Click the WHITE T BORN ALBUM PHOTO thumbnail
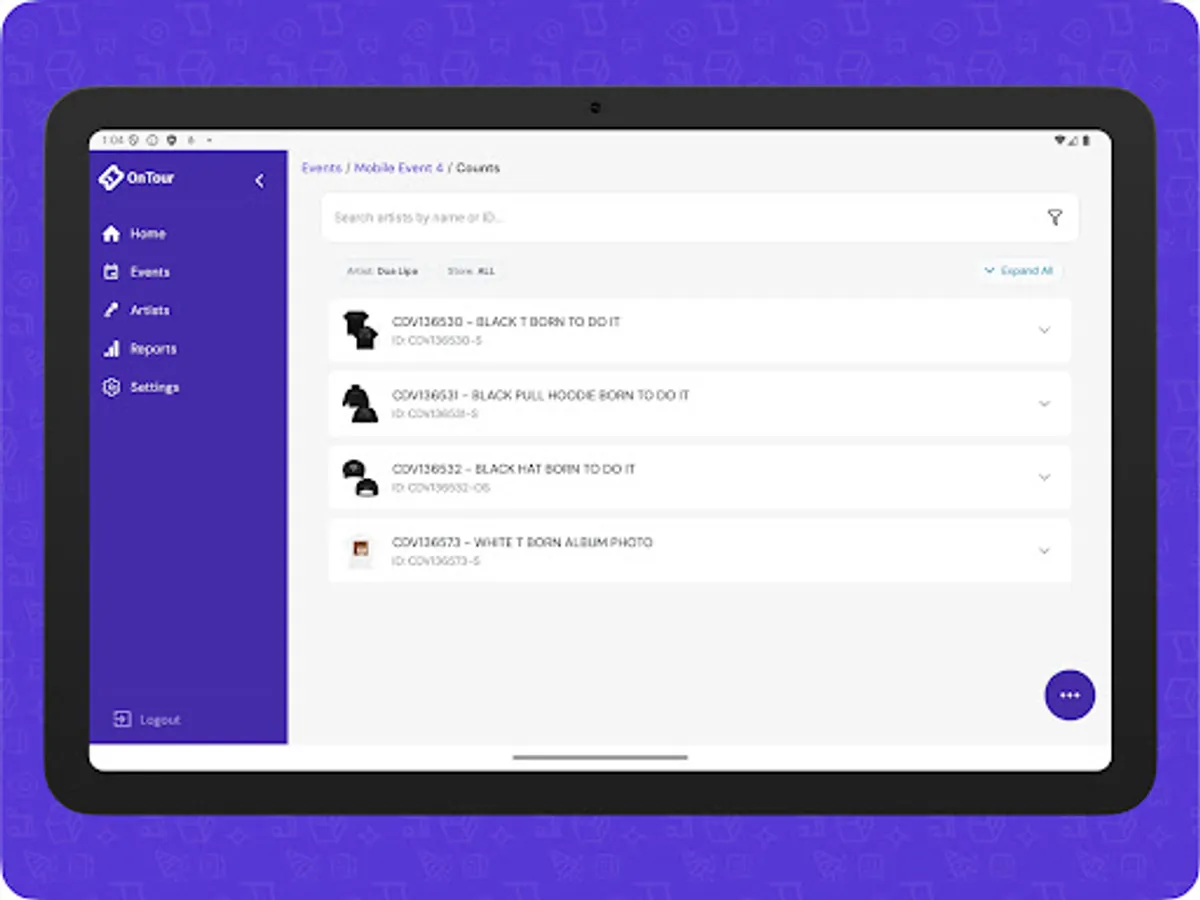The width and height of the screenshot is (1200, 900). 360,550
